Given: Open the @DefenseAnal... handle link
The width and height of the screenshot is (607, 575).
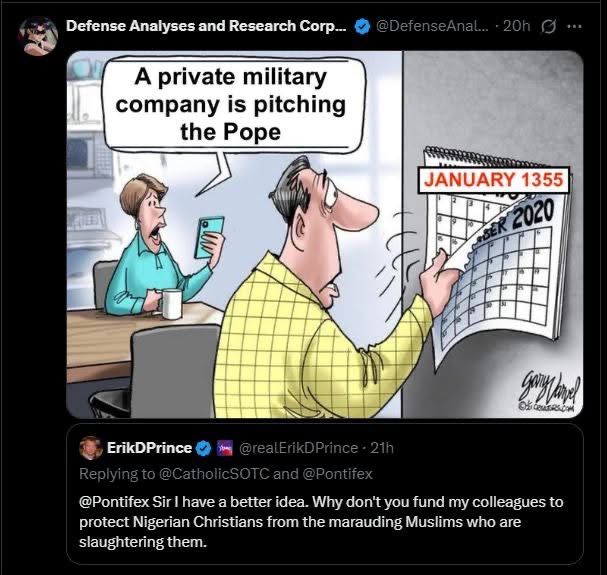Looking at the screenshot, I should click(x=432, y=26).
